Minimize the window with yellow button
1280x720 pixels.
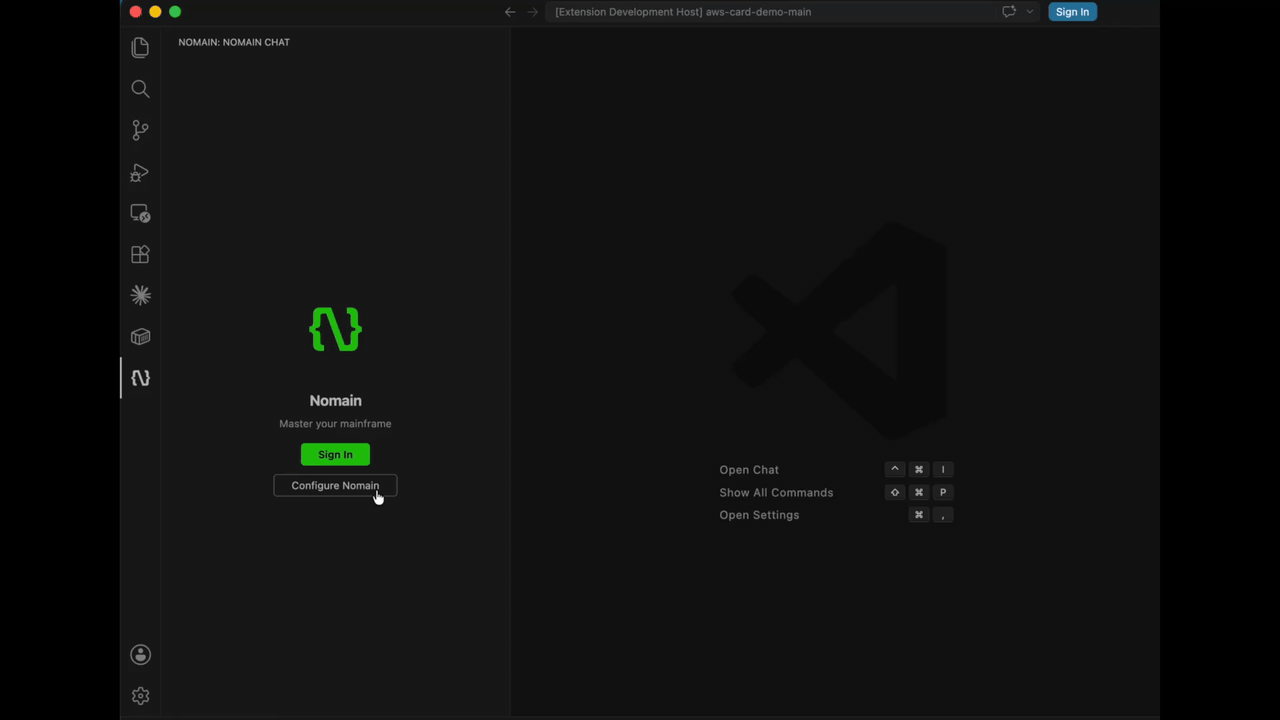(x=155, y=12)
